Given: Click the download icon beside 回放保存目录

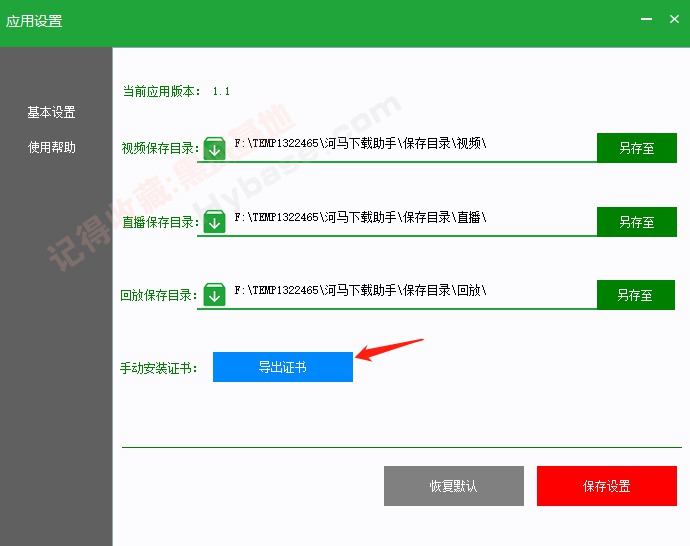Looking at the screenshot, I should (x=214, y=294).
